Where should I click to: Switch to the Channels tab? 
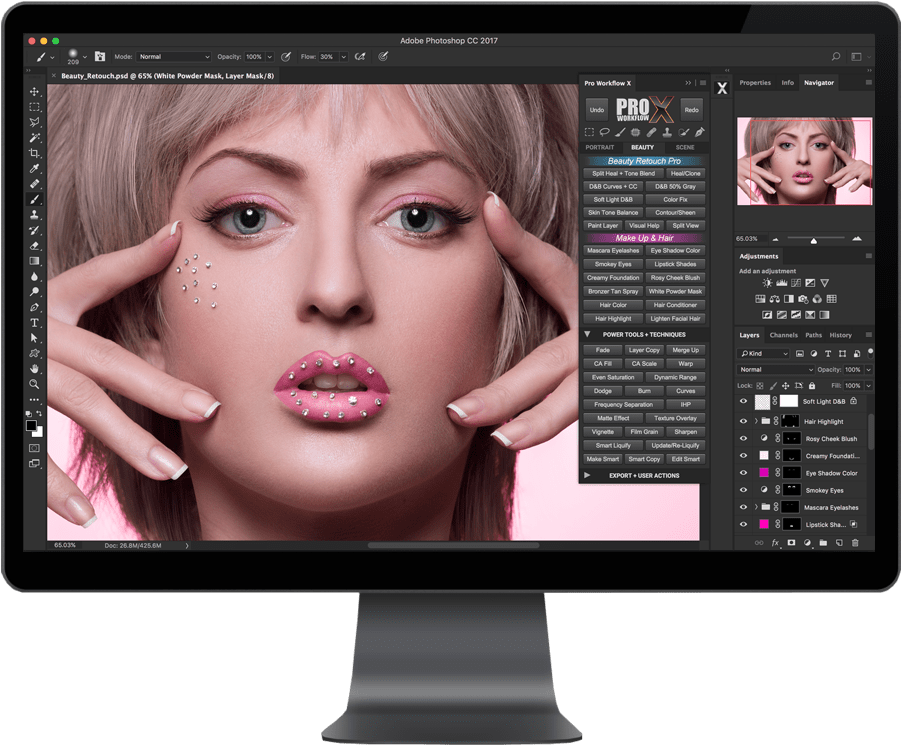pos(784,335)
